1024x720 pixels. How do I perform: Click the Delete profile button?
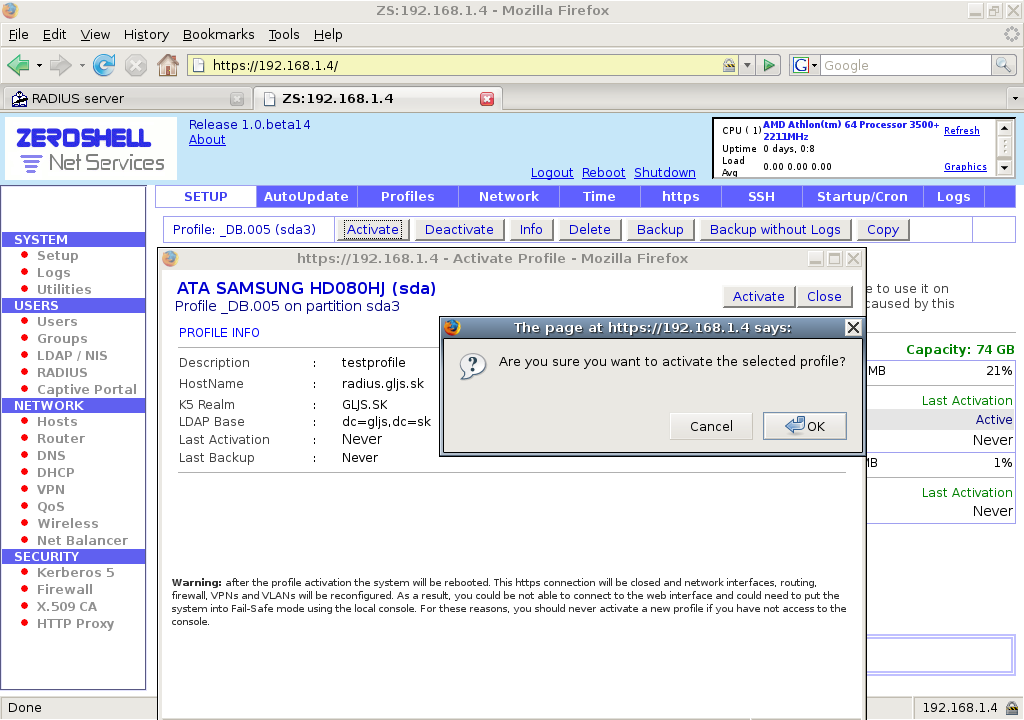point(590,229)
